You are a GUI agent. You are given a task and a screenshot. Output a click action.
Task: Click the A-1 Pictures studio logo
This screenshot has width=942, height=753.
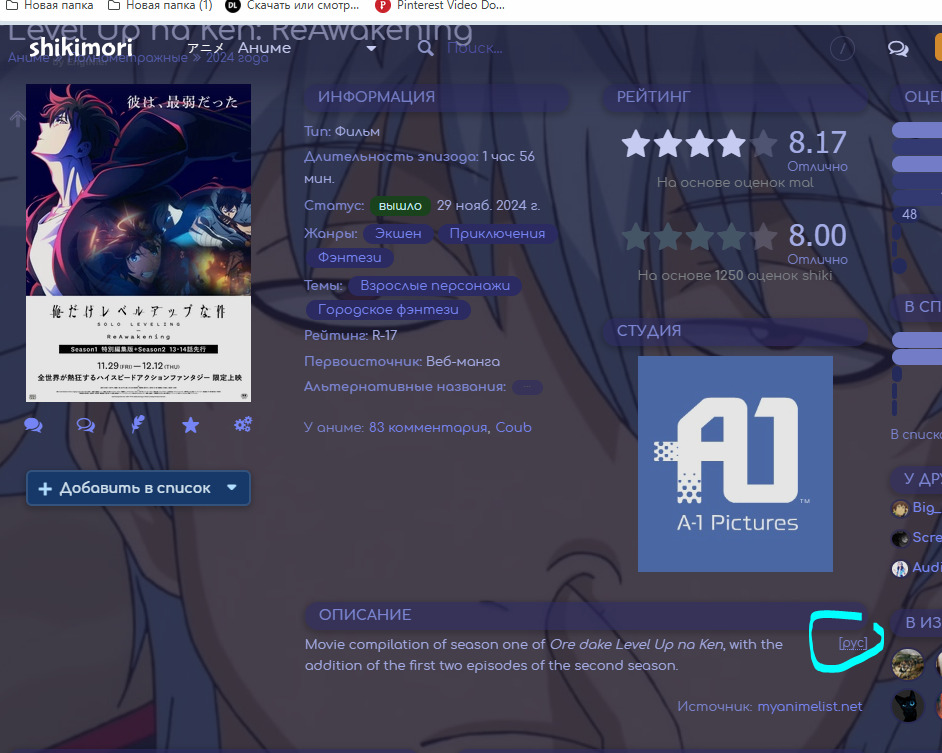coord(735,464)
